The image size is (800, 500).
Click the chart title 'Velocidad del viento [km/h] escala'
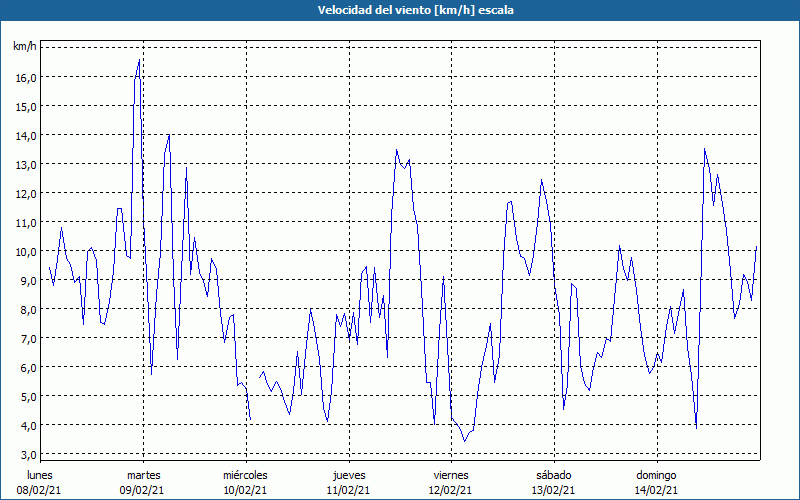415,10
